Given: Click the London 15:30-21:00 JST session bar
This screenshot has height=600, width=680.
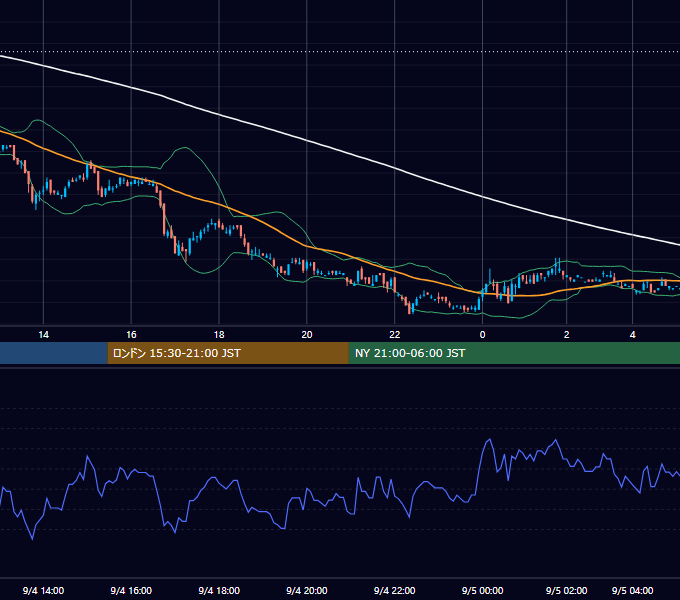Looking at the screenshot, I should [x=228, y=353].
